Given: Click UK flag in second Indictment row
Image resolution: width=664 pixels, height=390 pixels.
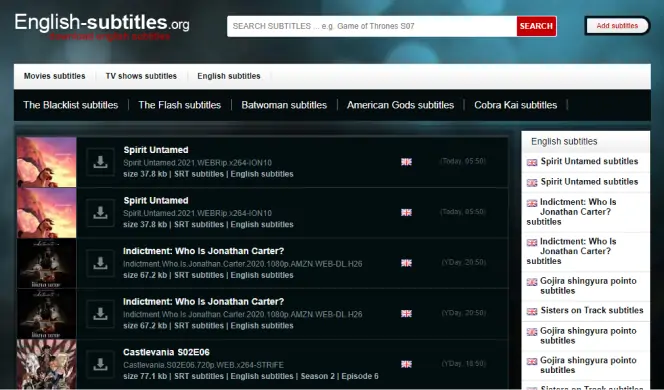Looking at the screenshot, I should click(x=407, y=313).
